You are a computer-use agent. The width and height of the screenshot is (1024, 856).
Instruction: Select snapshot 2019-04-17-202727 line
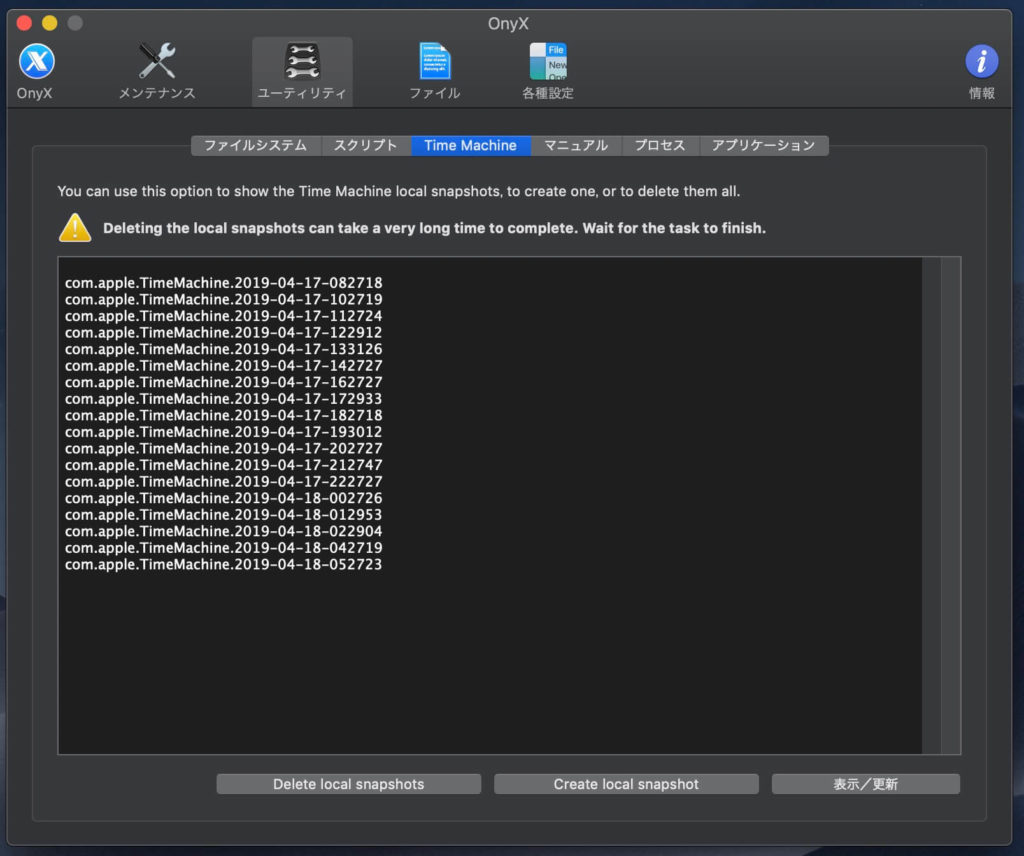click(x=223, y=449)
